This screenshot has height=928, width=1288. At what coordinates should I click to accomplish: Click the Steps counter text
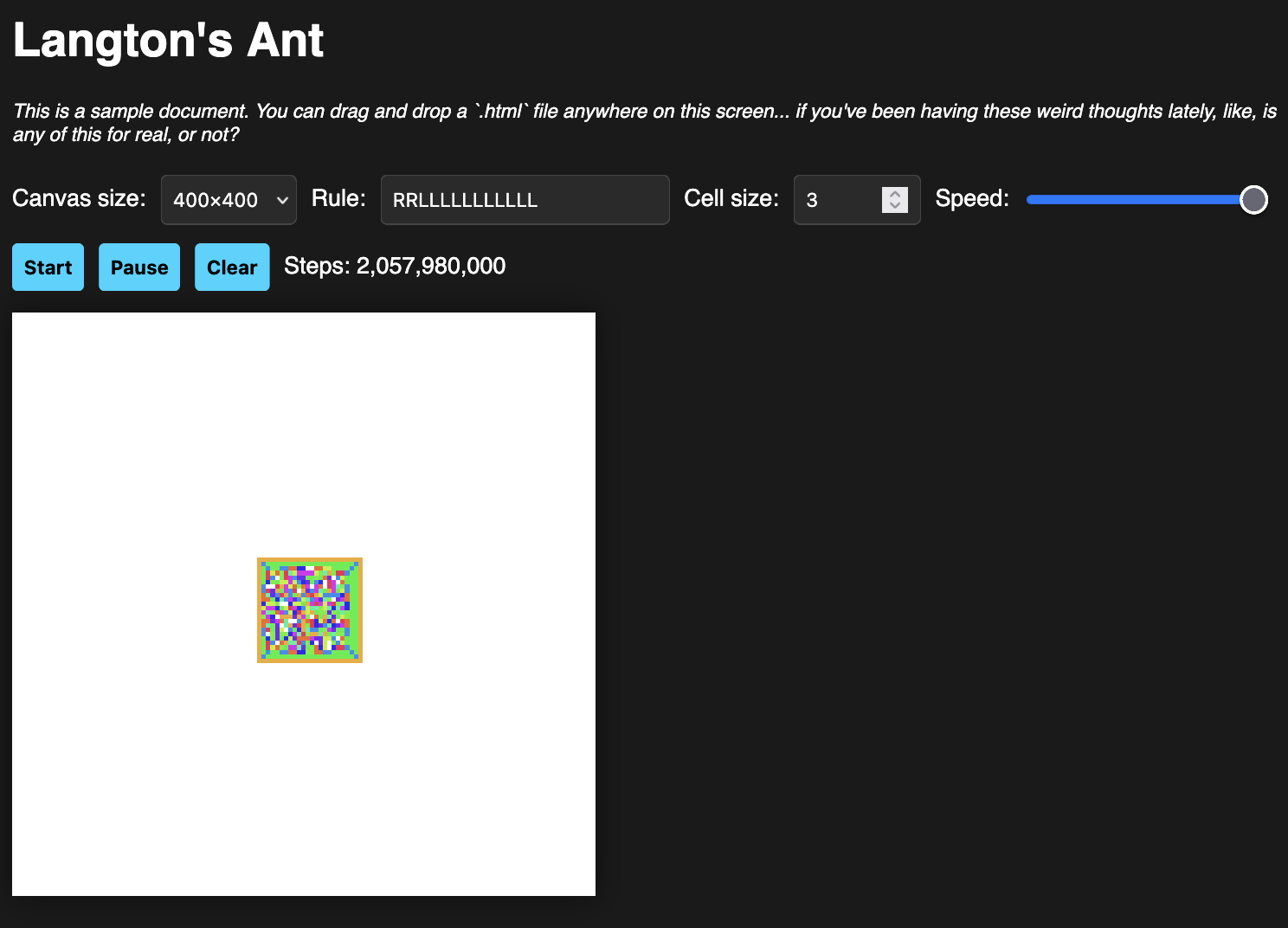point(395,266)
